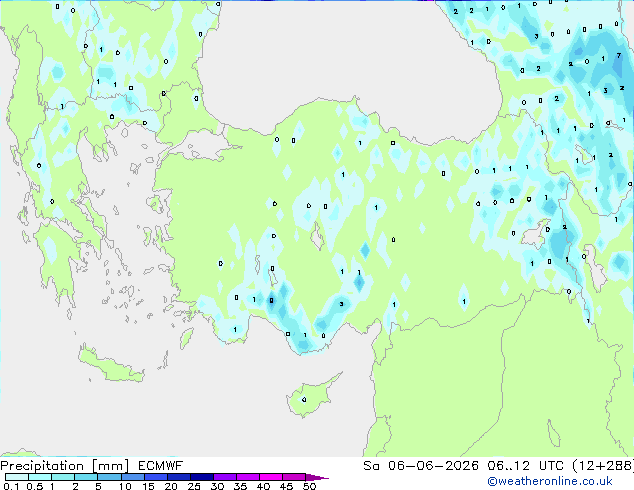Choose the 25–30 mm navy legend swatch

[201, 477]
